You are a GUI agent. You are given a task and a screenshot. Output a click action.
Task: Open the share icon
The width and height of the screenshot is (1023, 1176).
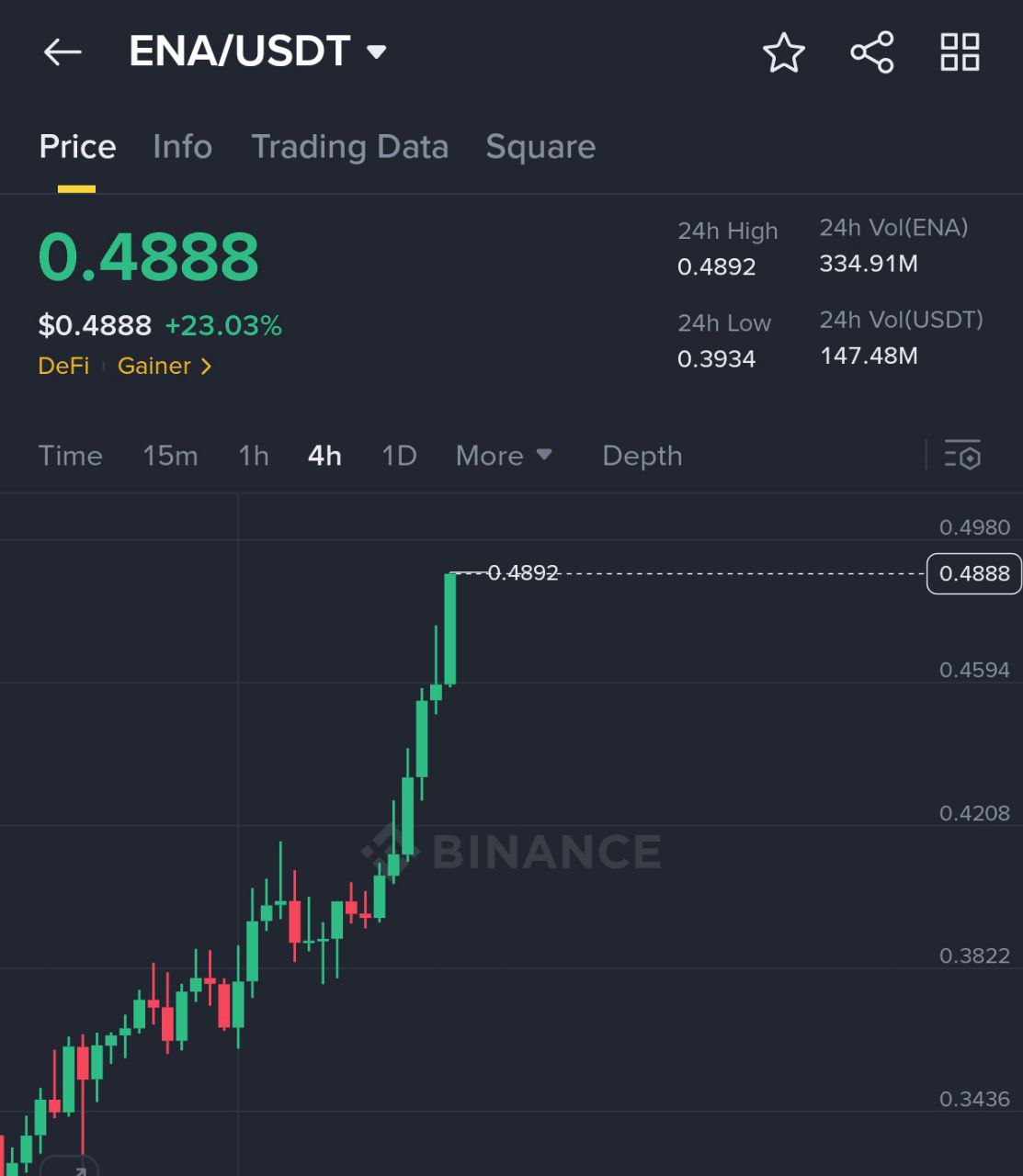(871, 52)
